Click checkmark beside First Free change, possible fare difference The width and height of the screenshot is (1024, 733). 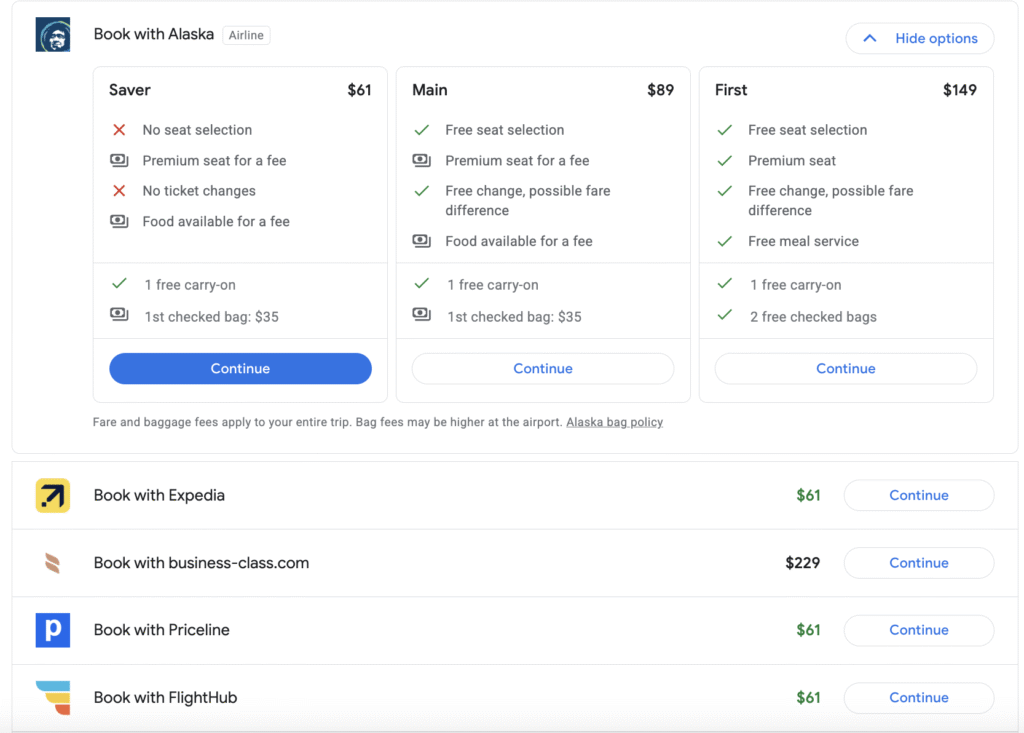[x=725, y=191]
